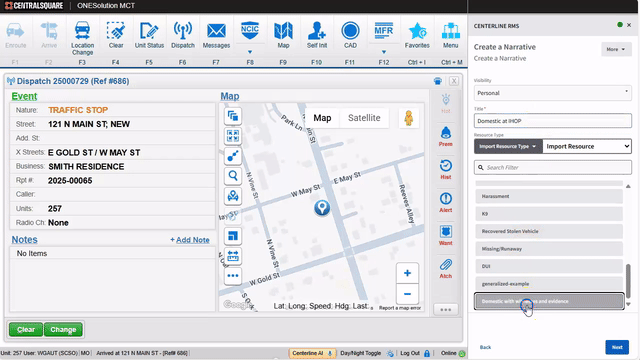Toggle the Centerline AI microphone button
Viewport: 640px width, 360px height.
[313, 353]
